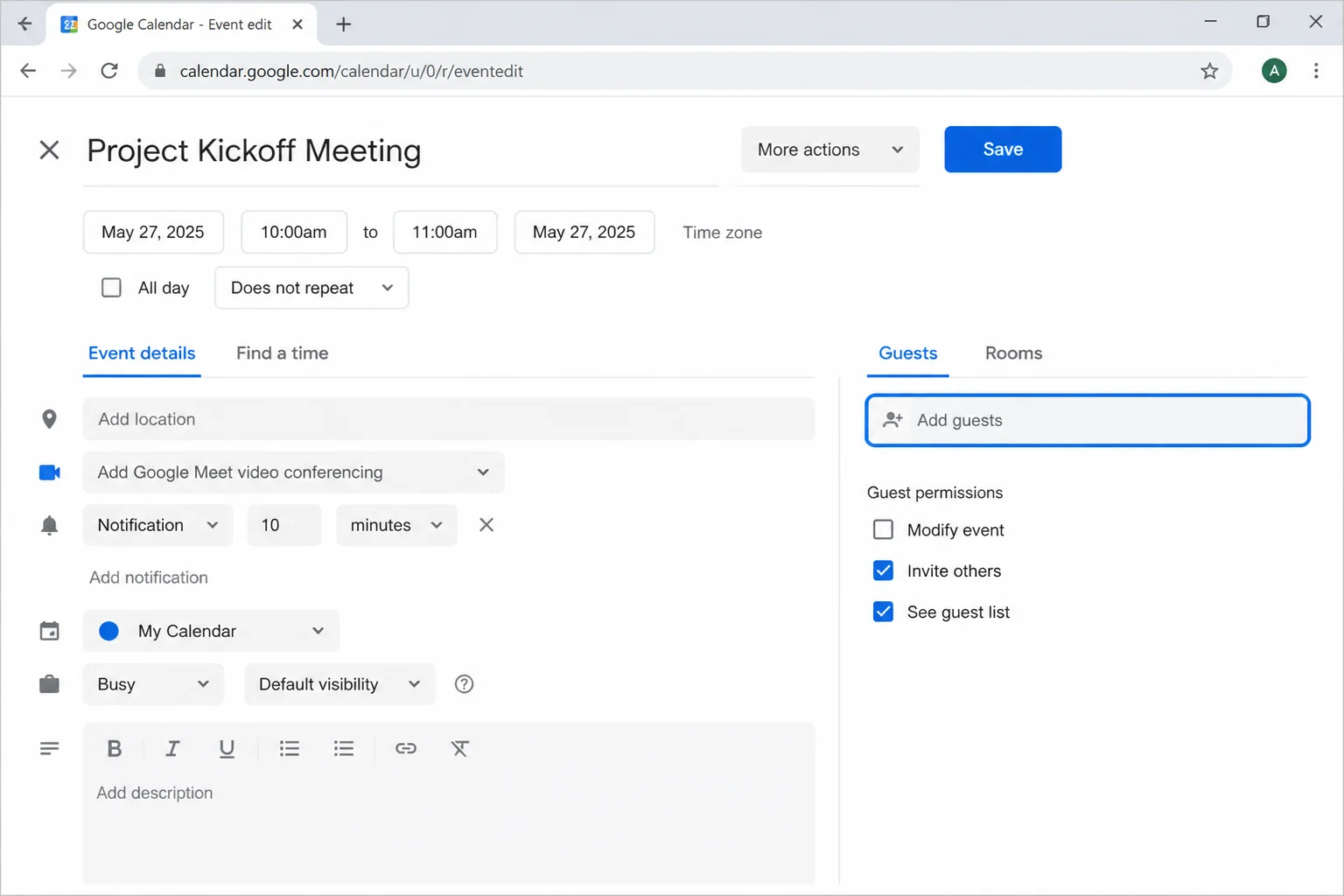This screenshot has height=896, width=1344.
Task: Open the Does not repeat dropdown
Action: coord(311,288)
